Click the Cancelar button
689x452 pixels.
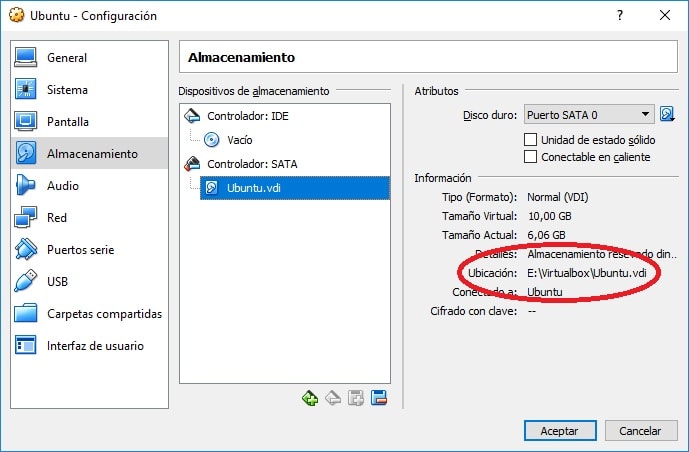coord(641,430)
